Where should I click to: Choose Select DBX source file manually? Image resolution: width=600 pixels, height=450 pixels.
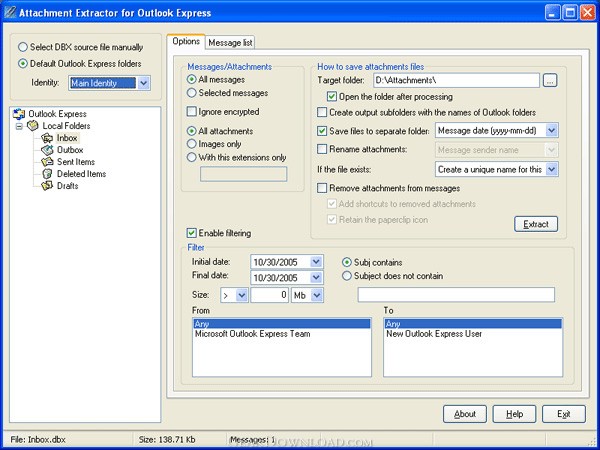coord(81,47)
